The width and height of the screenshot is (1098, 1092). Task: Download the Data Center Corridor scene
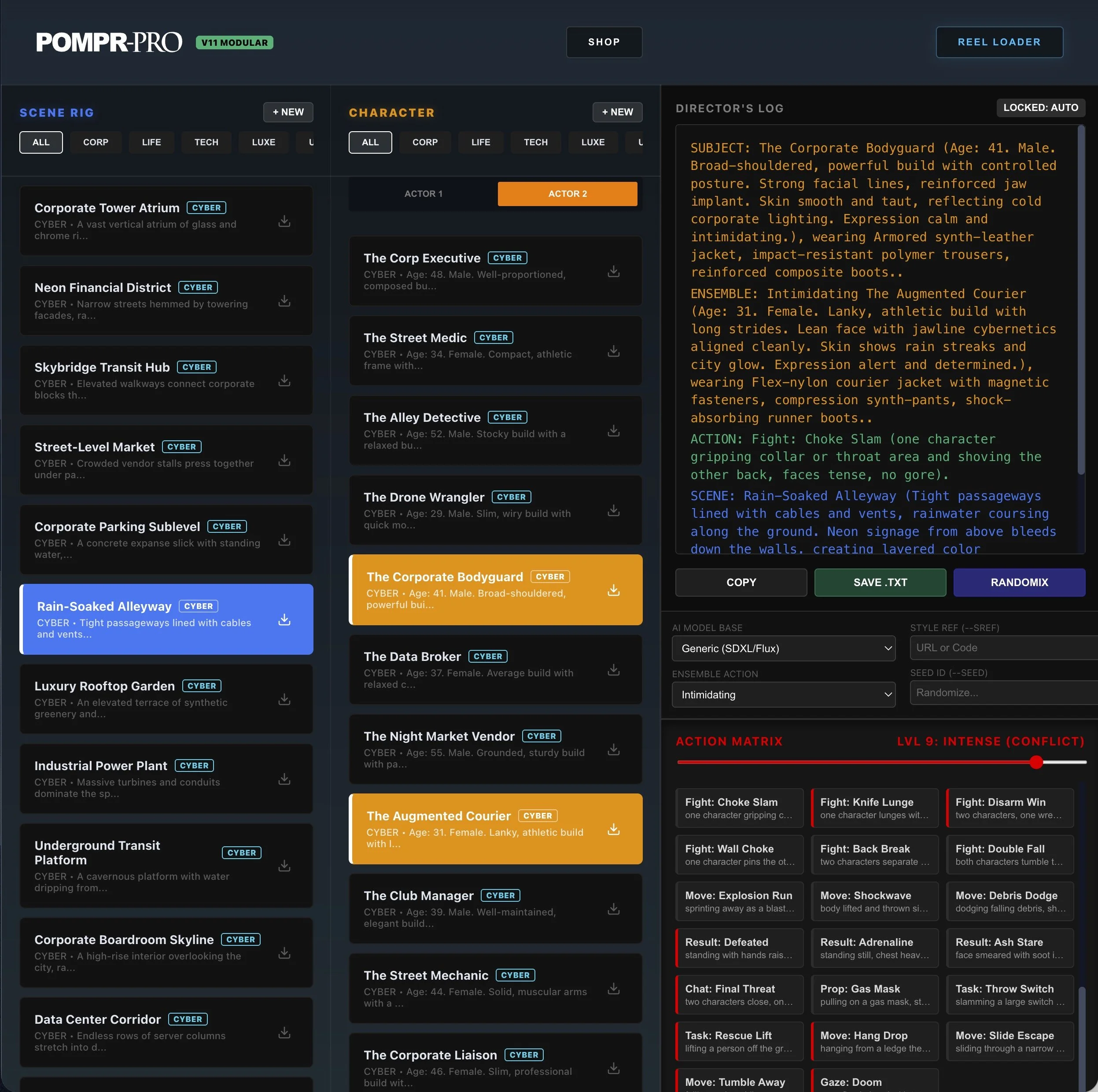(x=284, y=1032)
